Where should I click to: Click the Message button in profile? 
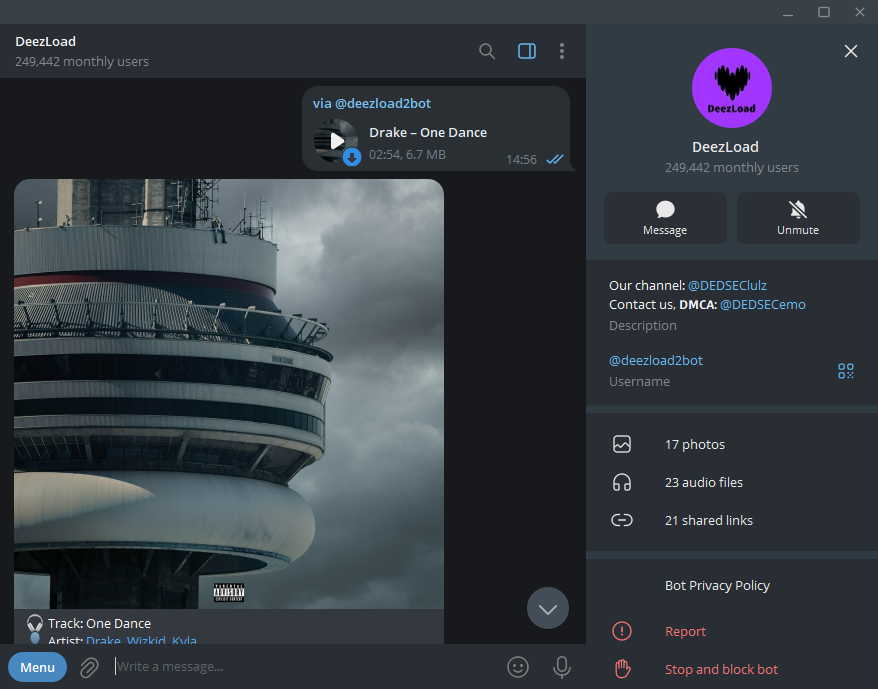click(x=665, y=218)
